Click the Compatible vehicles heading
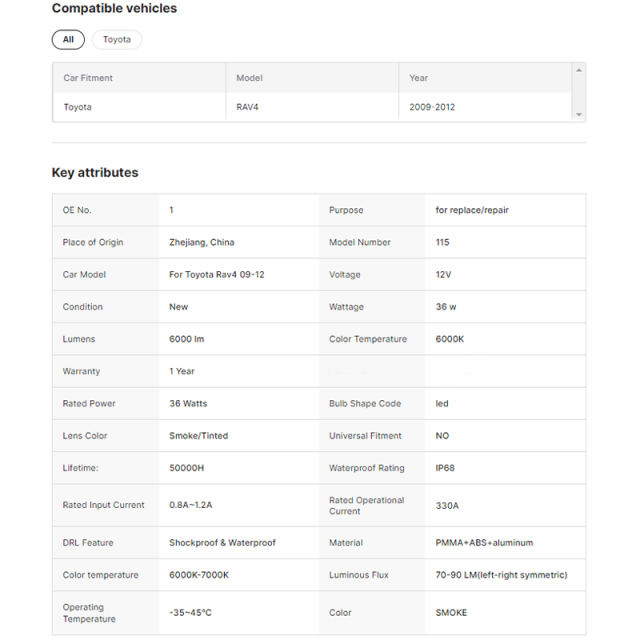This screenshot has height=640, width=640. click(114, 9)
